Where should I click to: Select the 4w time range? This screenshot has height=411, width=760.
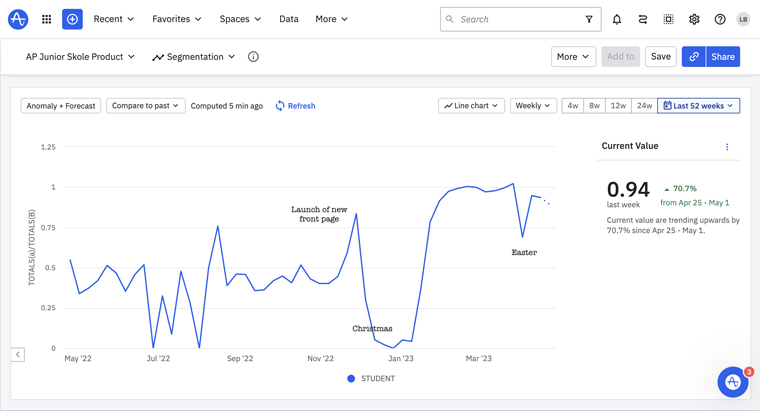click(572, 106)
